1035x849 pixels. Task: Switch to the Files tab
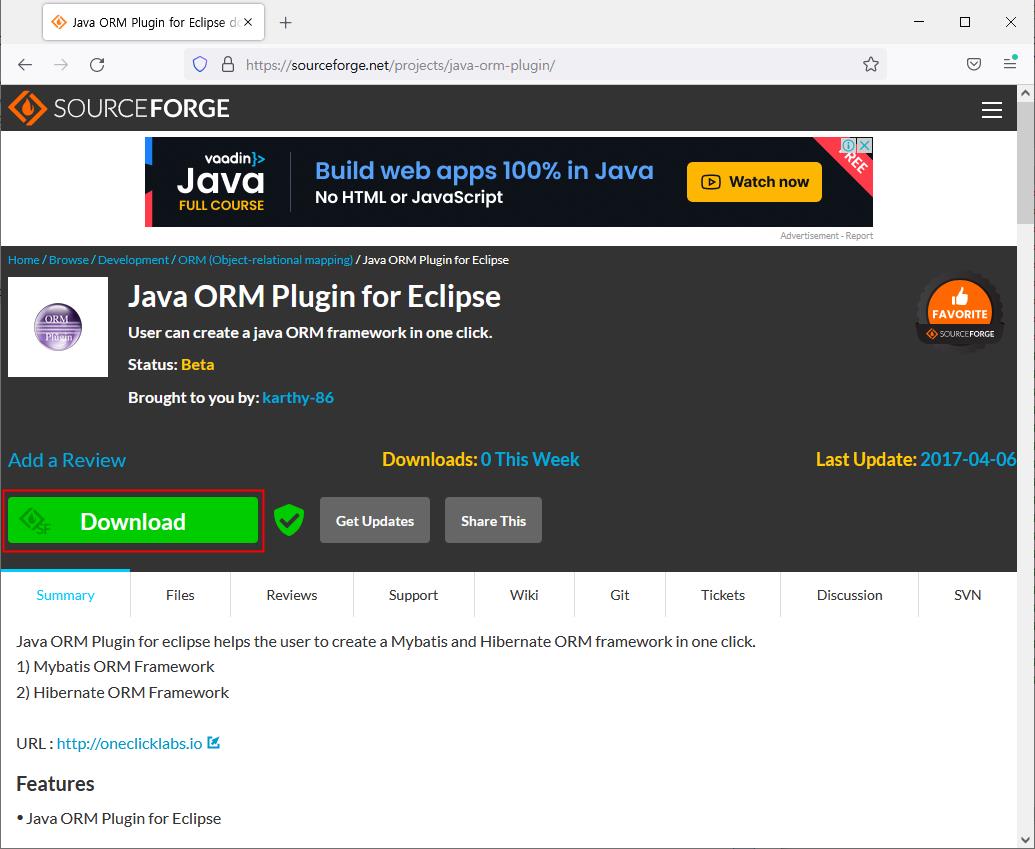(x=180, y=595)
